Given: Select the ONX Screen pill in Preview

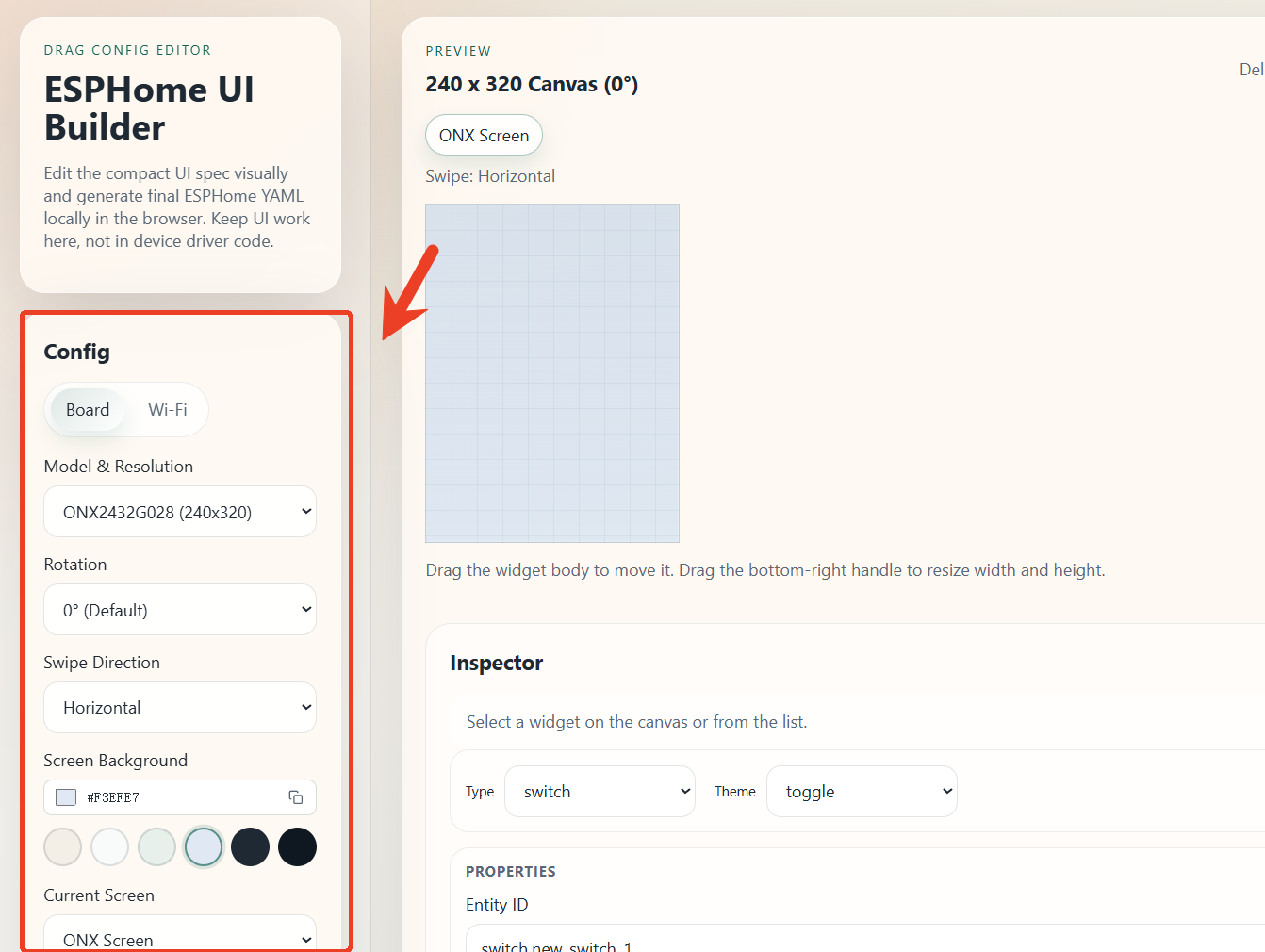Looking at the screenshot, I should (x=485, y=136).
